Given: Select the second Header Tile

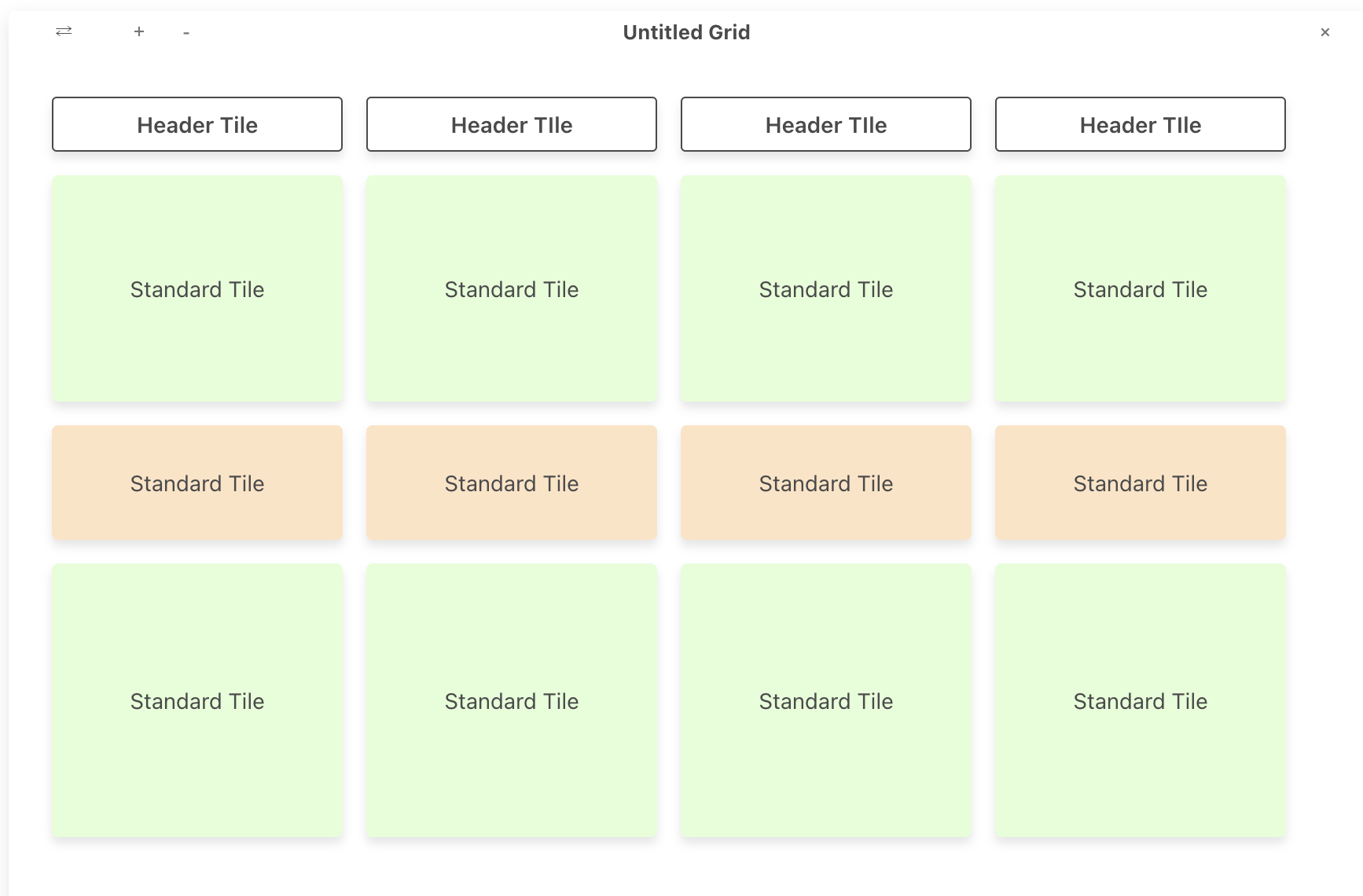Looking at the screenshot, I should pyautogui.click(x=511, y=124).
